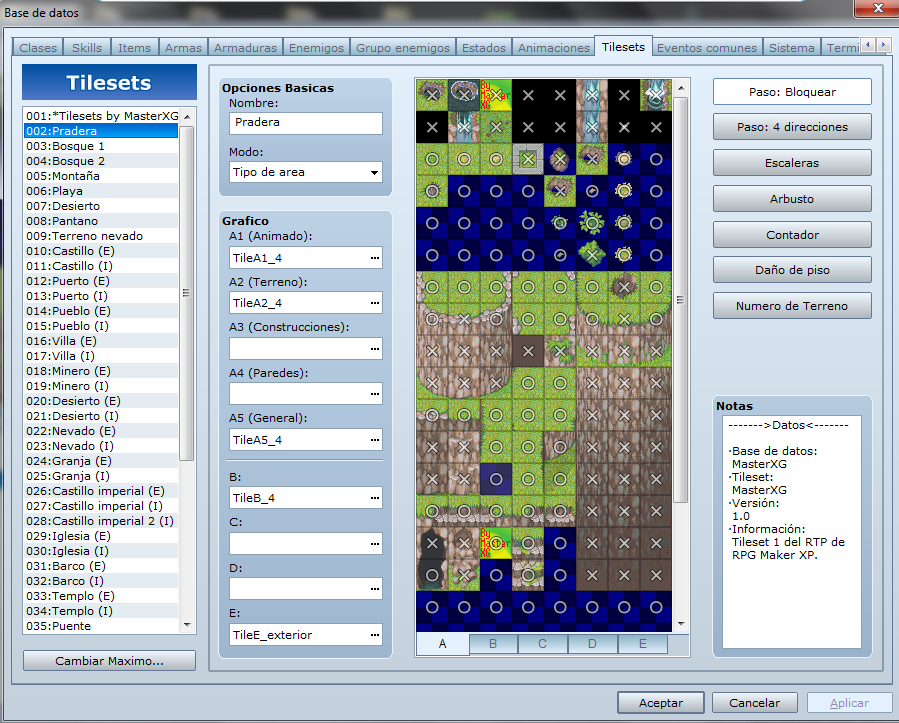The width and height of the screenshot is (899, 723).
Task: Select tileset '026:Castillo imperial (E)'
Action: [101, 491]
